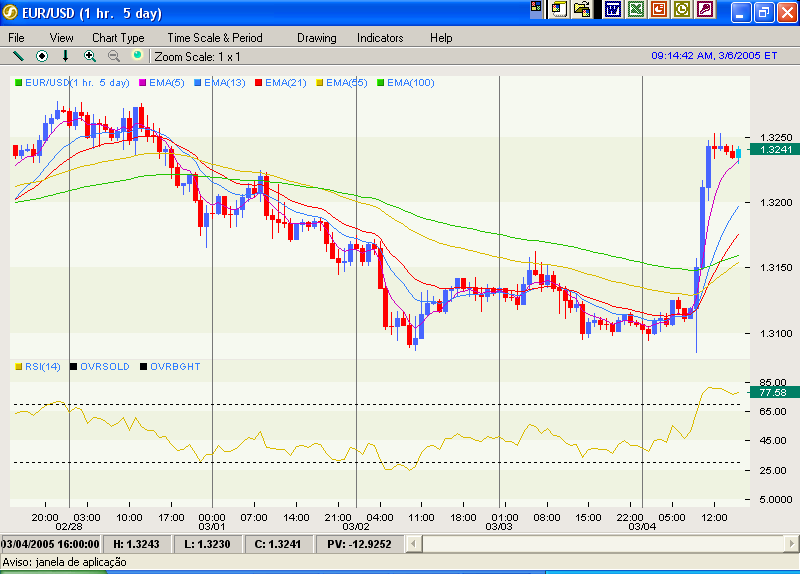Select the down arrow marker tool
The width and height of the screenshot is (800, 574).
click(x=66, y=56)
